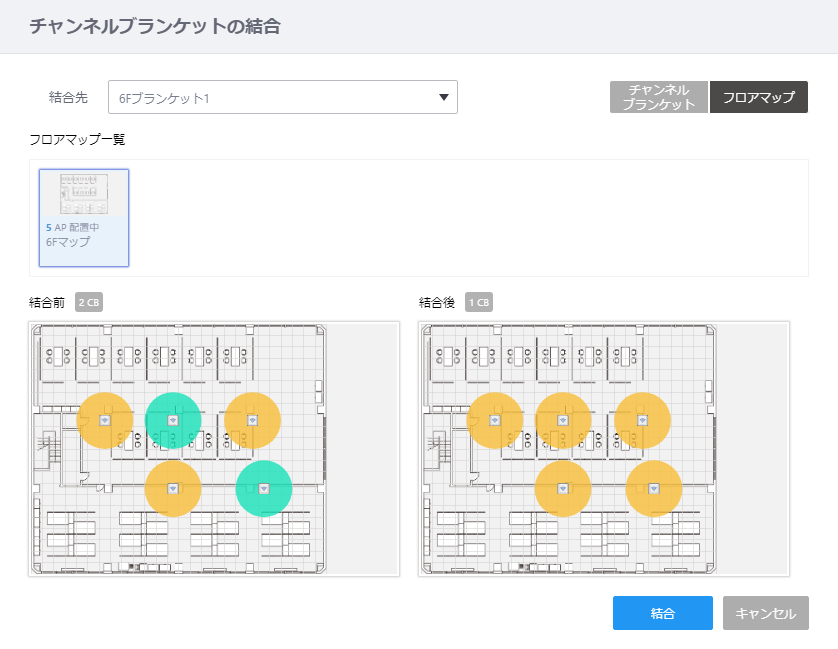Click the 2 CB badge next to 結合前
The image size is (838, 649).
[x=89, y=303]
